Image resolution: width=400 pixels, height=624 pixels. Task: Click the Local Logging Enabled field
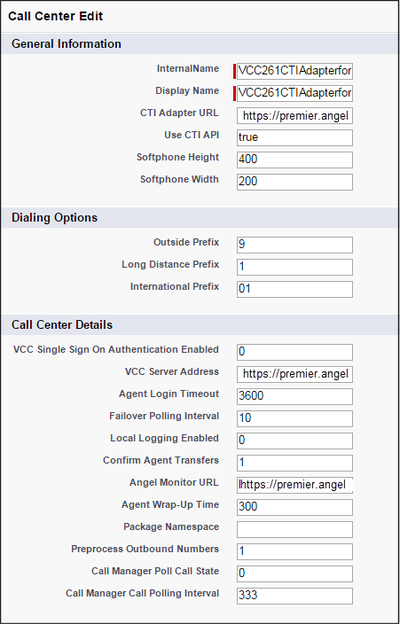[x=295, y=441]
